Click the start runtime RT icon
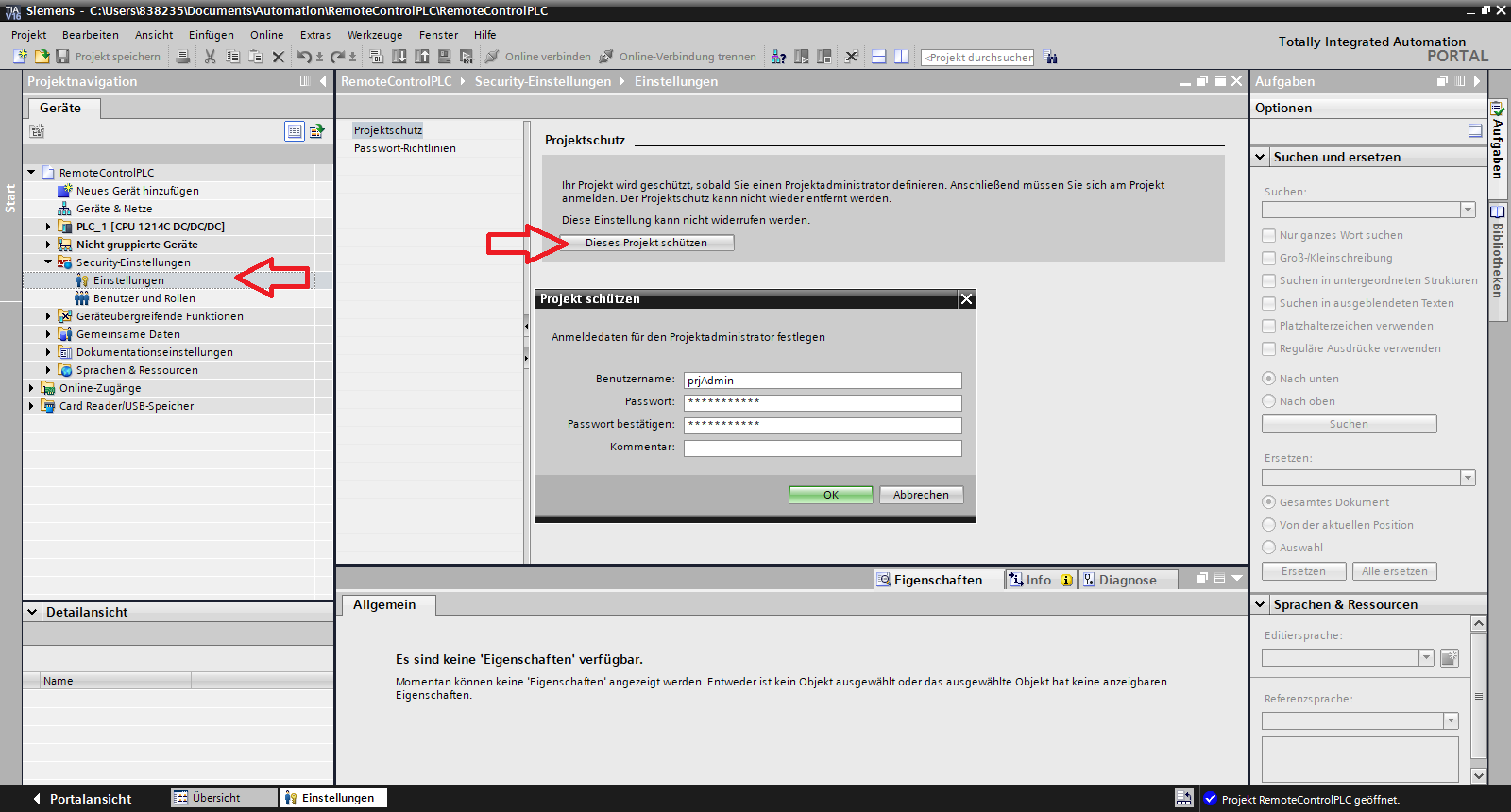The image size is (1511, 812). 467,57
